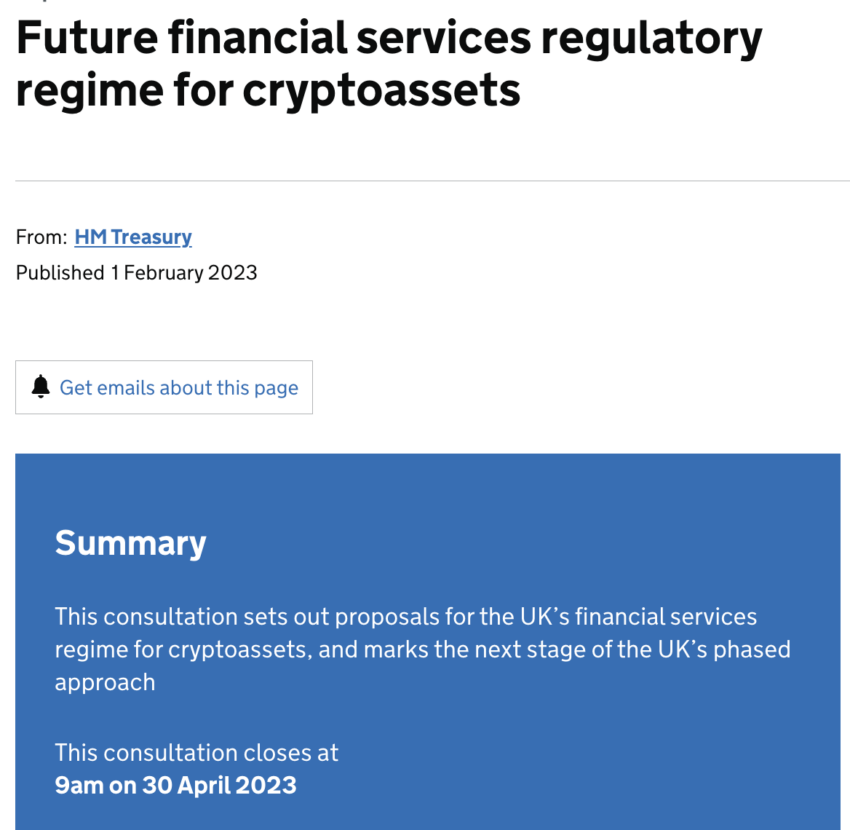The height and width of the screenshot is (830, 850).
Task: Click the word 'approach' in the summary
Action: tap(105, 682)
